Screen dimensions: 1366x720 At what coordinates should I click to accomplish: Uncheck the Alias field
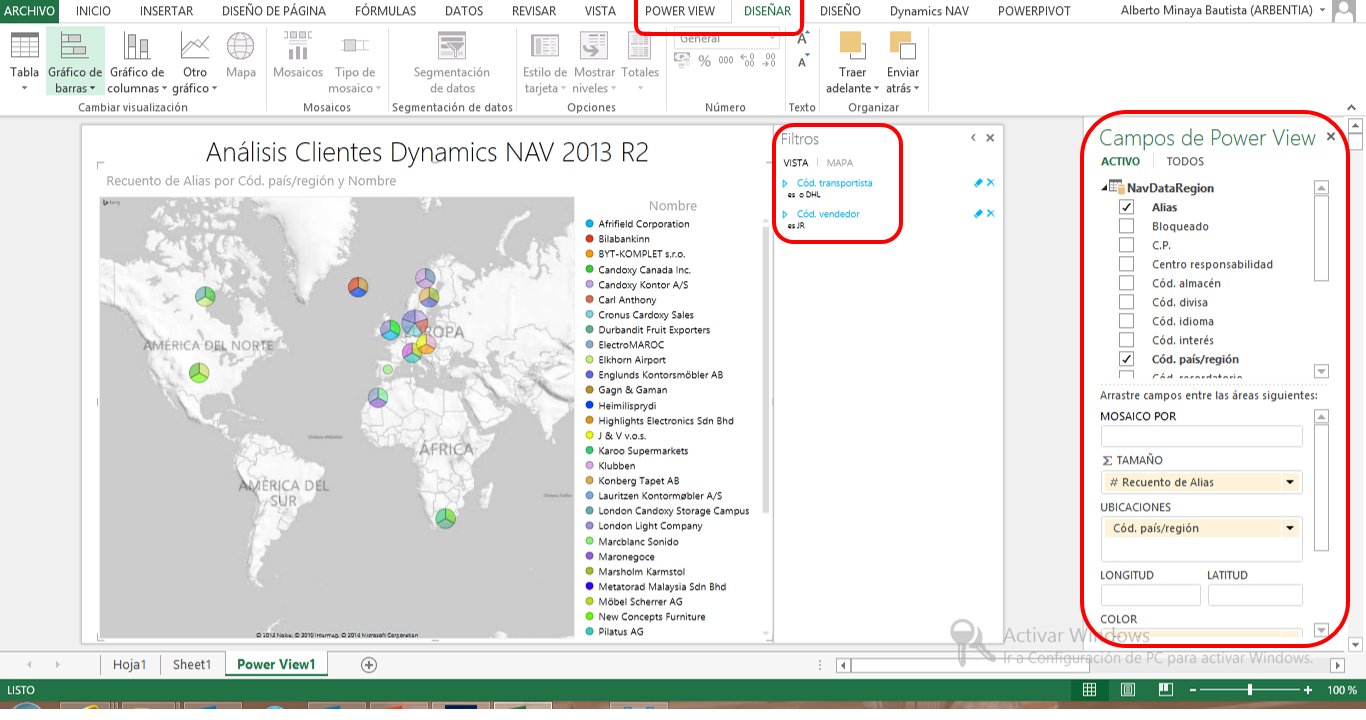point(1127,207)
